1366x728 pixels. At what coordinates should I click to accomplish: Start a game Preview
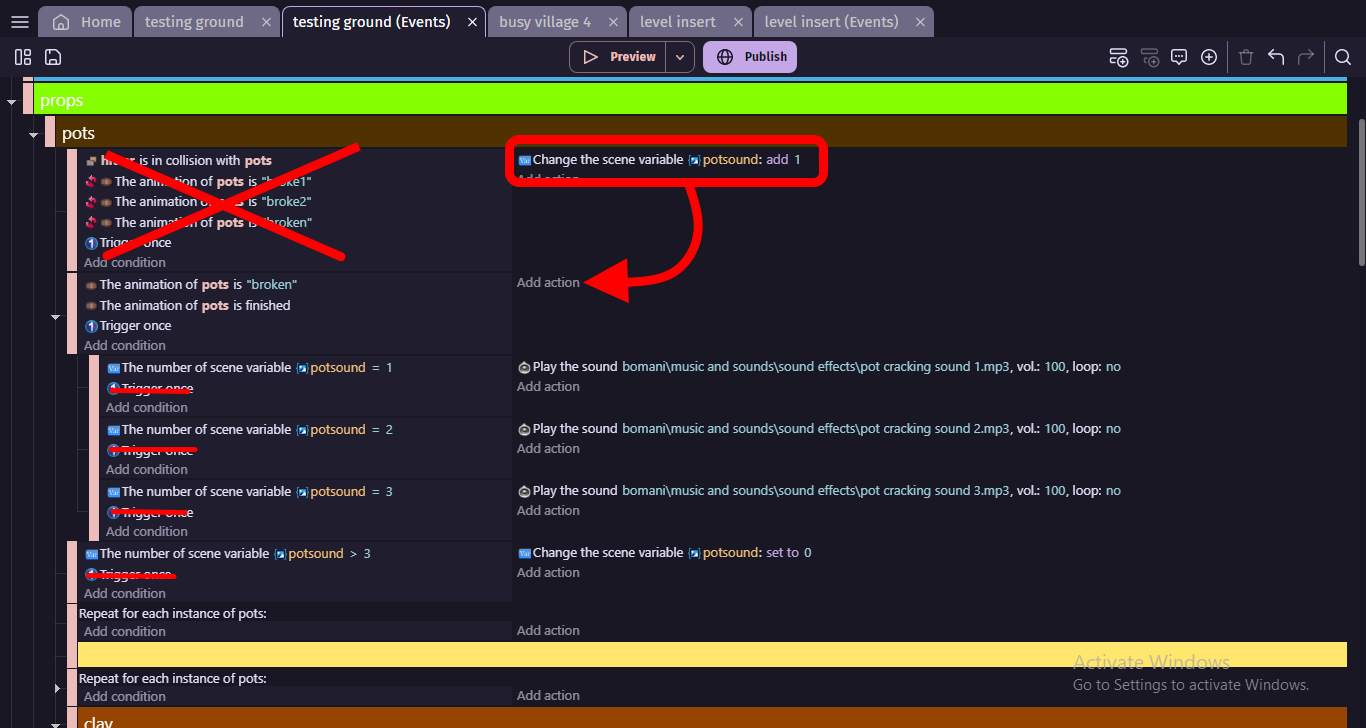point(618,56)
